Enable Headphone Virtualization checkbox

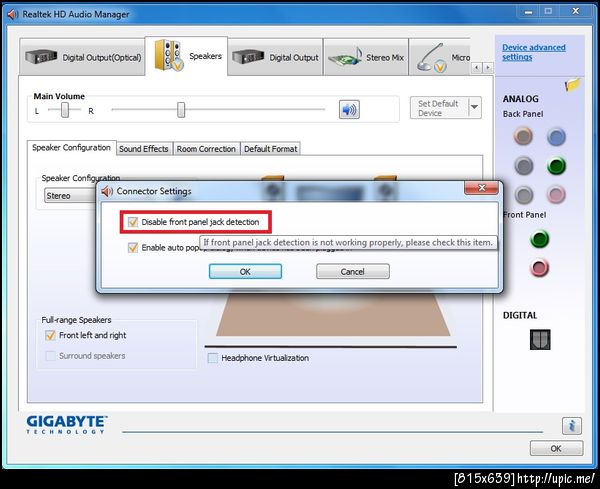click(x=212, y=358)
